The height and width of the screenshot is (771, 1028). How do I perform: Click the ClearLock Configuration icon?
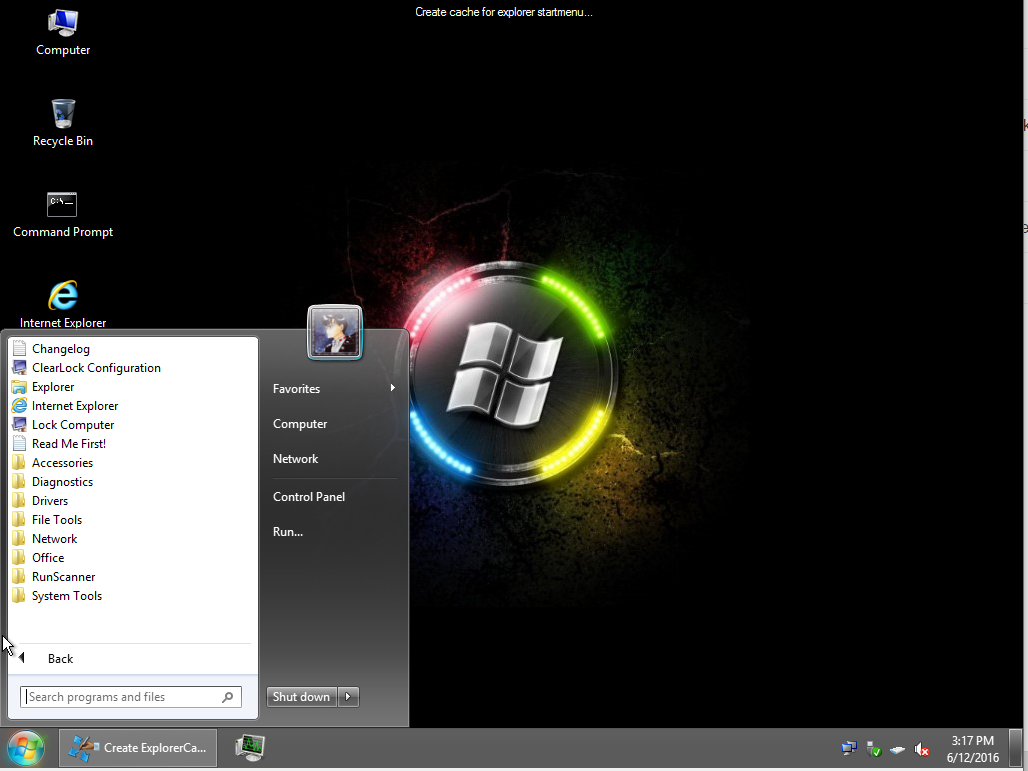(20, 368)
